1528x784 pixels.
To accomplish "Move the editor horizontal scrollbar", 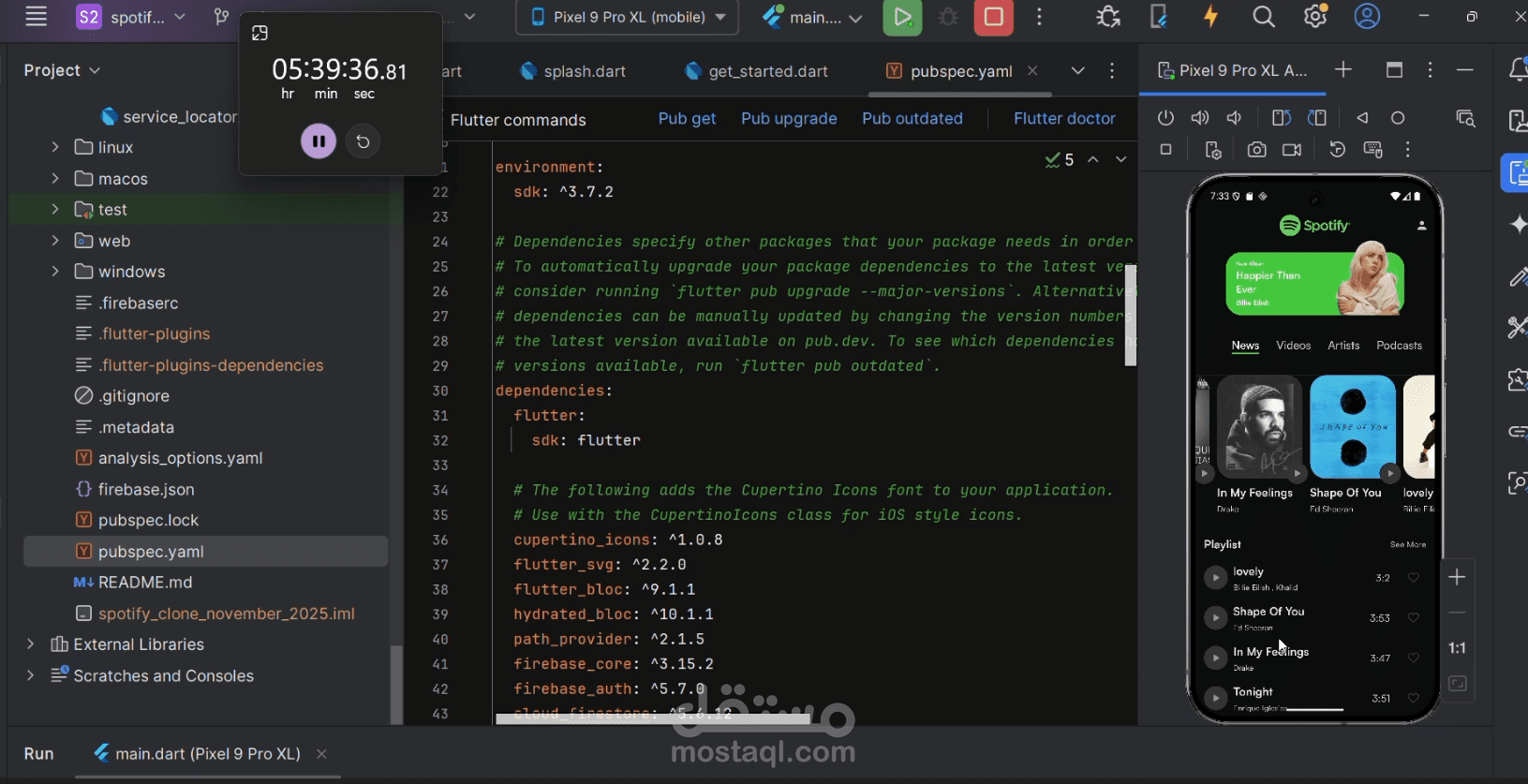I will [x=653, y=718].
